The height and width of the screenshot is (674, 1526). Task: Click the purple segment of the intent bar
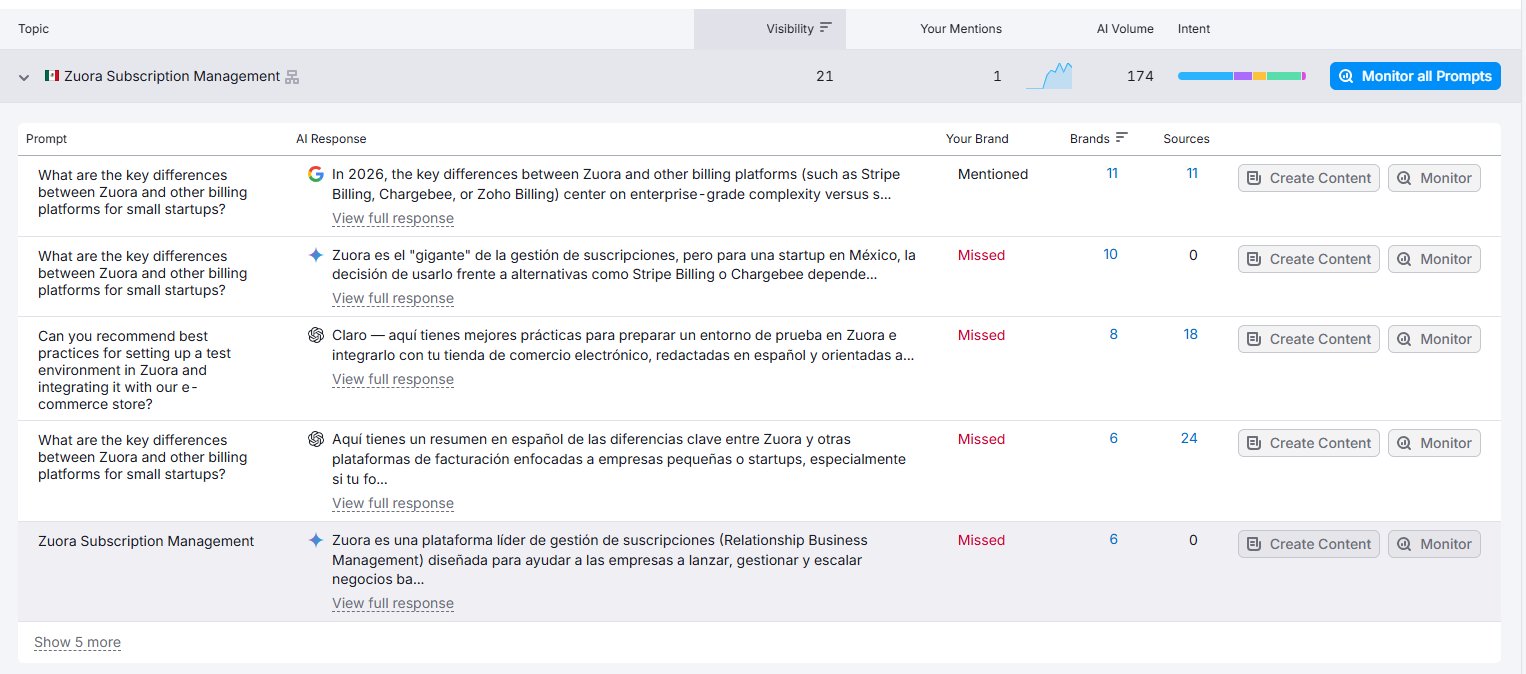[x=1242, y=76]
